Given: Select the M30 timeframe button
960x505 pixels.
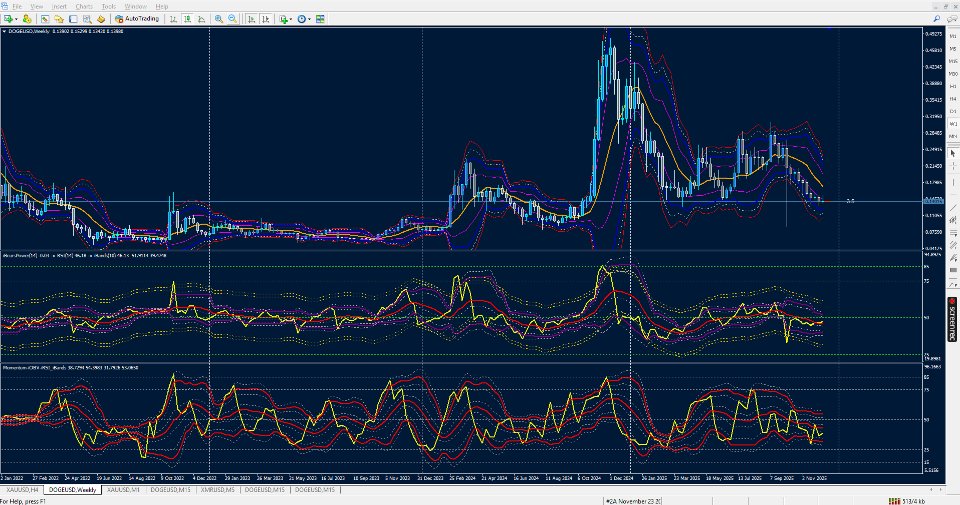Looking at the screenshot, I should pyautogui.click(x=953, y=73).
